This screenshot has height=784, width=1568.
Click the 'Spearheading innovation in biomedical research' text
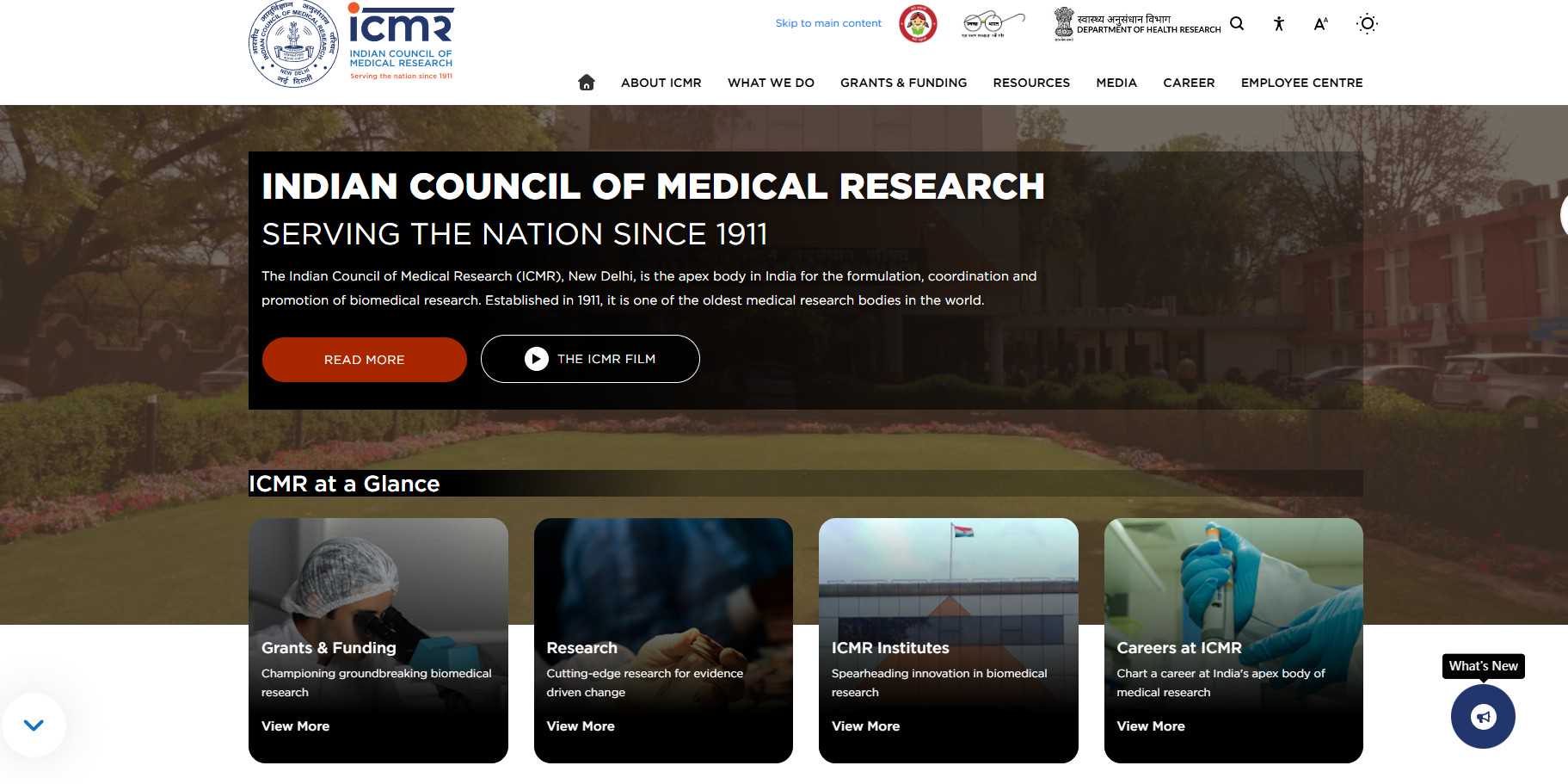click(x=939, y=682)
